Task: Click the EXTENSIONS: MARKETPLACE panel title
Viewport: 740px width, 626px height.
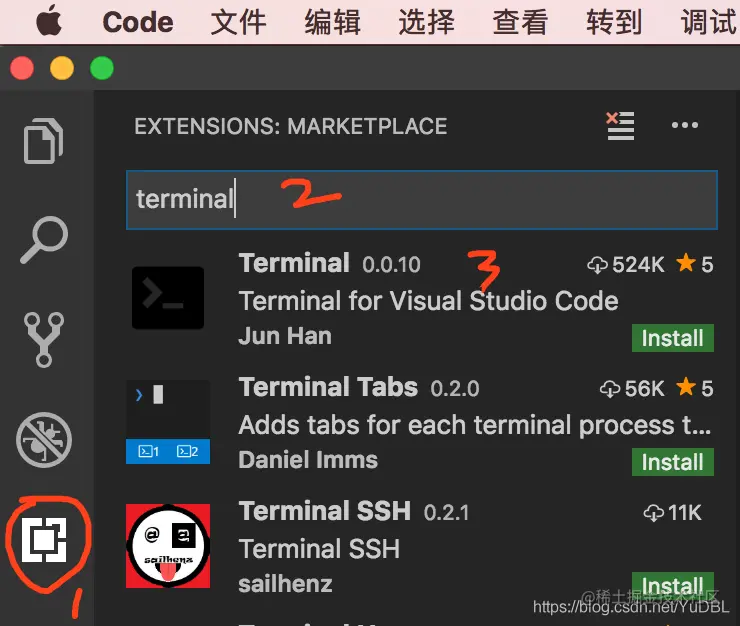Action: pyautogui.click(x=291, y=126)
